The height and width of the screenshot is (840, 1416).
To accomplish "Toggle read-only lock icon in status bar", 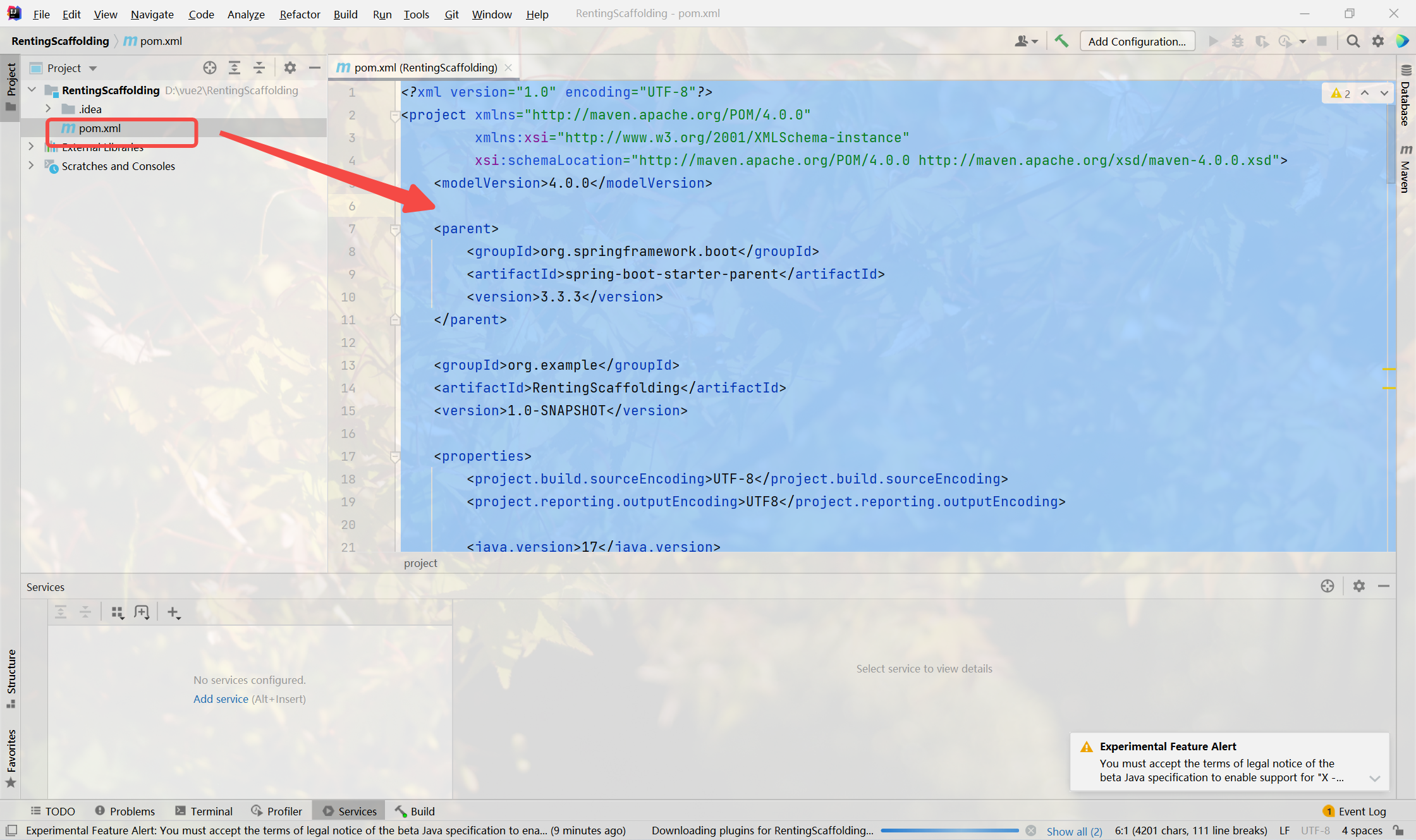I will point(1399,831).
